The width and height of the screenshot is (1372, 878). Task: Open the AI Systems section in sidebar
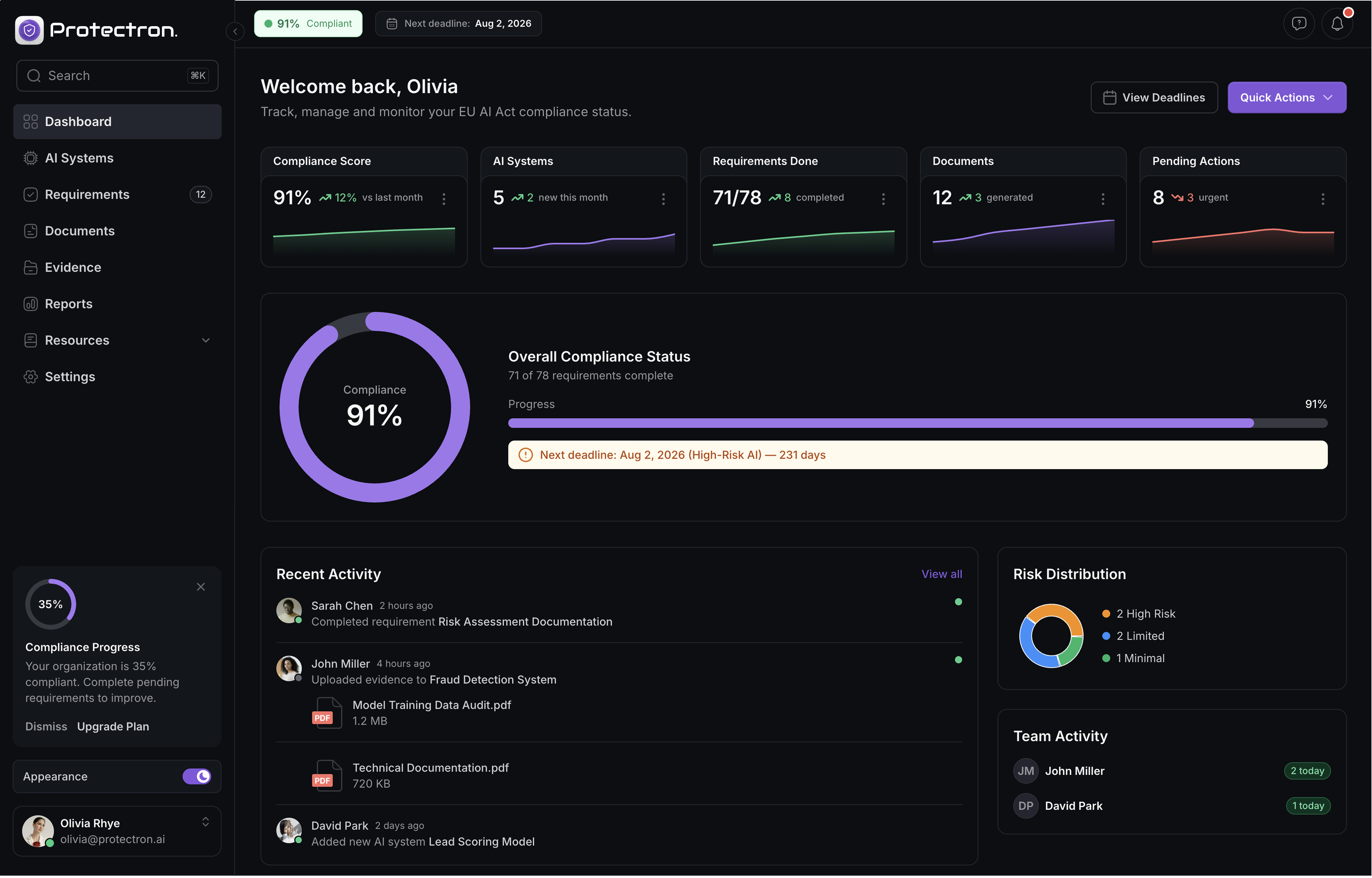(x=79, y=158)
